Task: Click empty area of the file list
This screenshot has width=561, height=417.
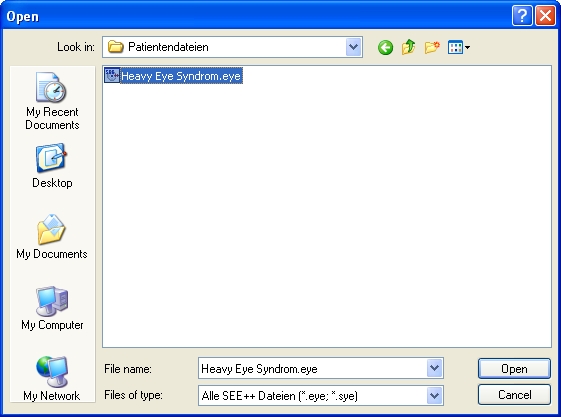Action: coord(327,215)
